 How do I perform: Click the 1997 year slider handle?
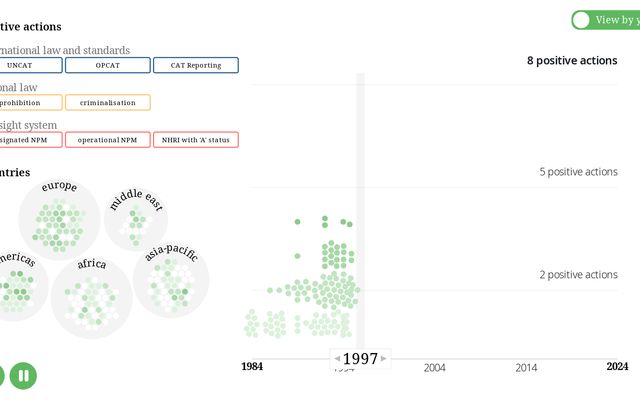click(x=360, y=359)
